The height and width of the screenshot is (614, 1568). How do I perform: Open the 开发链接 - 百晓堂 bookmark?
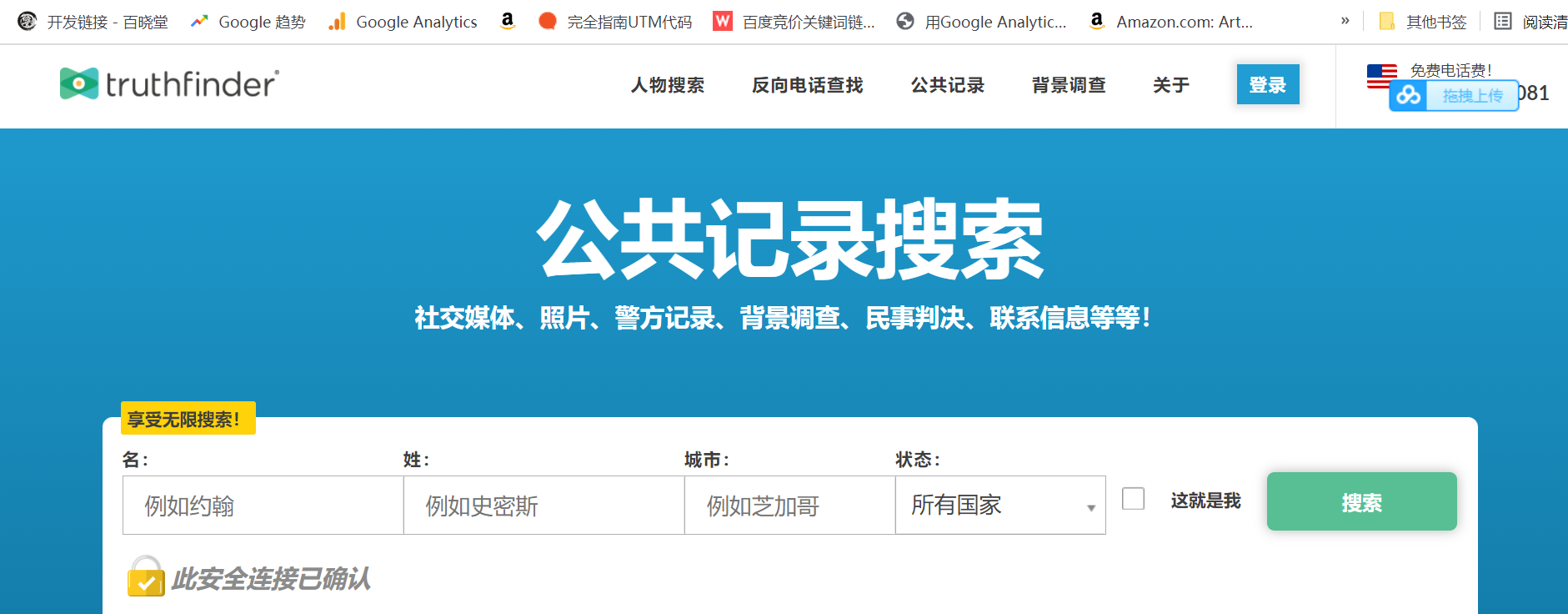93,22
